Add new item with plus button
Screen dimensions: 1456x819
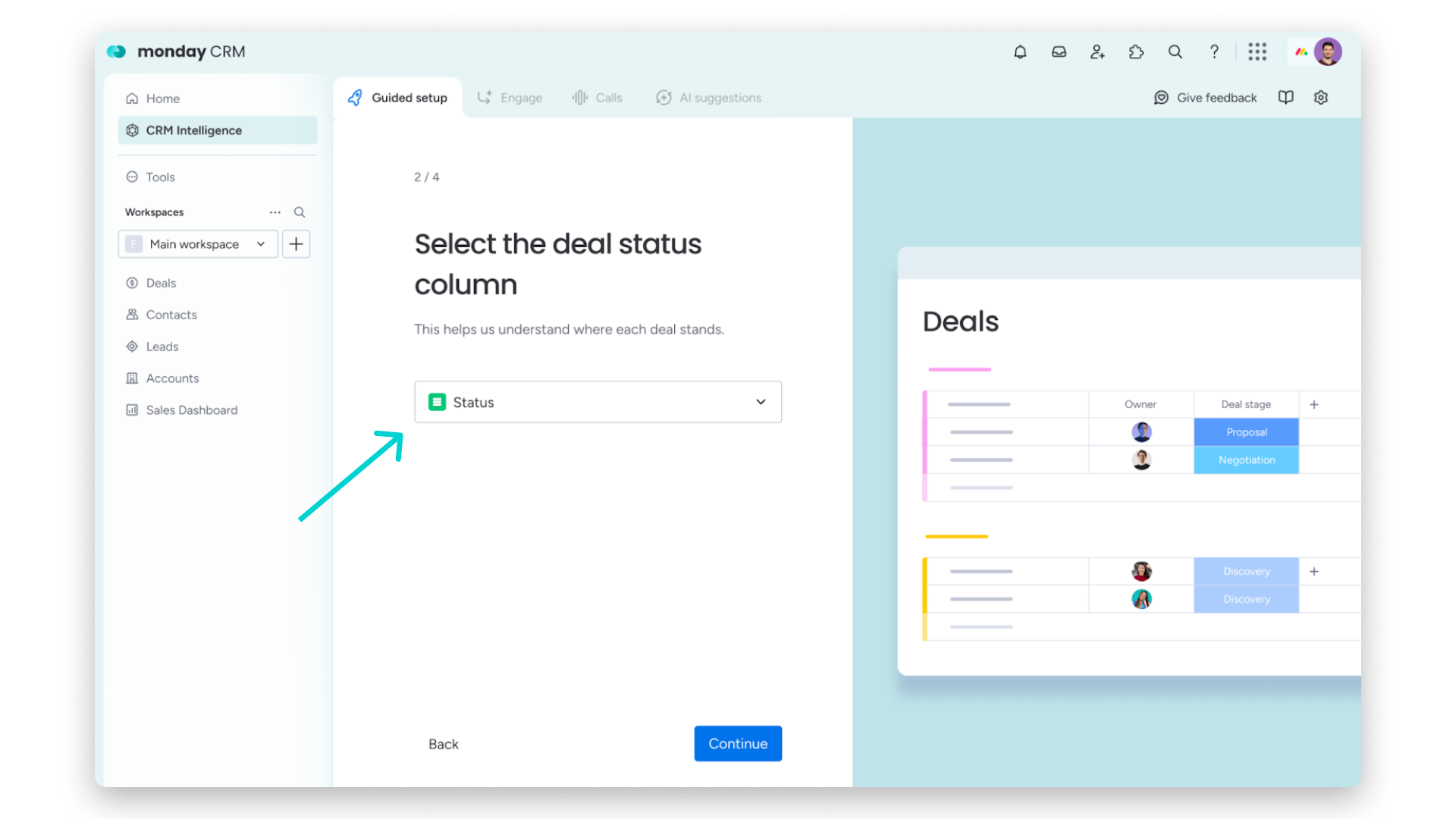click(297, 244)
